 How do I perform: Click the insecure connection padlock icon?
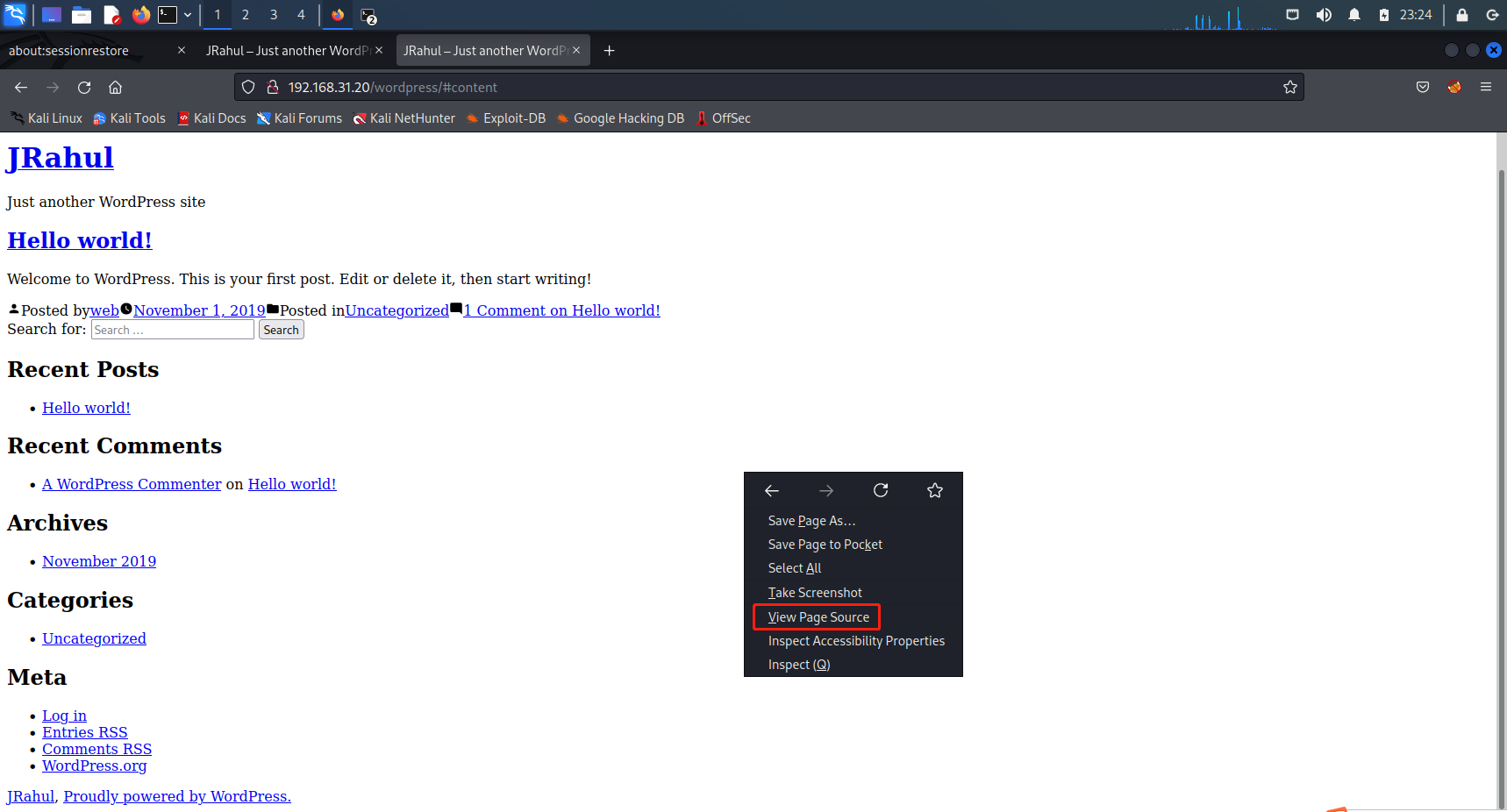(273, 87)
